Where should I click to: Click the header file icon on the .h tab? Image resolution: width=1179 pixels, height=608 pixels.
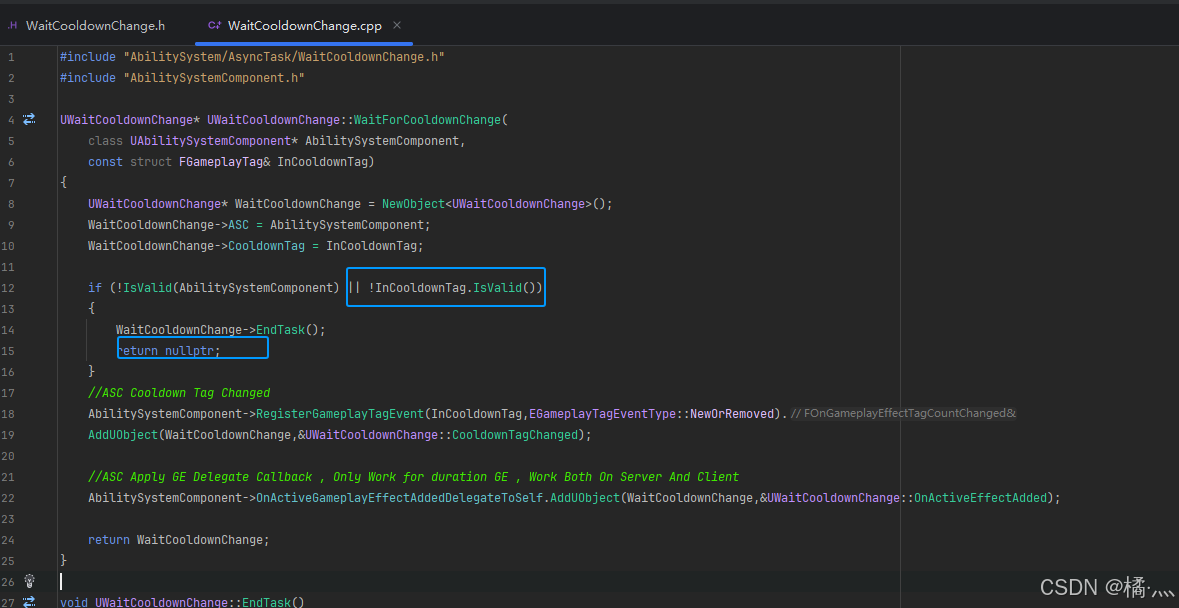[12, 26]
